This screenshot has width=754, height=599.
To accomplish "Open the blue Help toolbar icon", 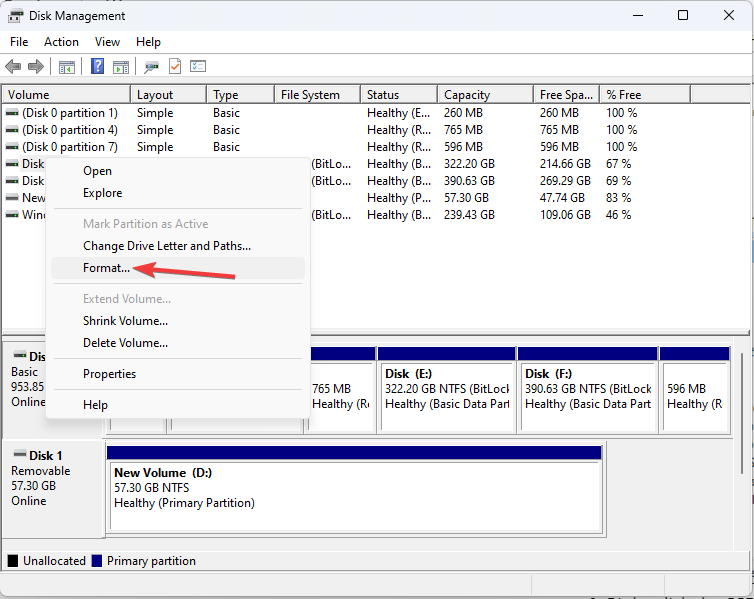I will tap(97, 66).
